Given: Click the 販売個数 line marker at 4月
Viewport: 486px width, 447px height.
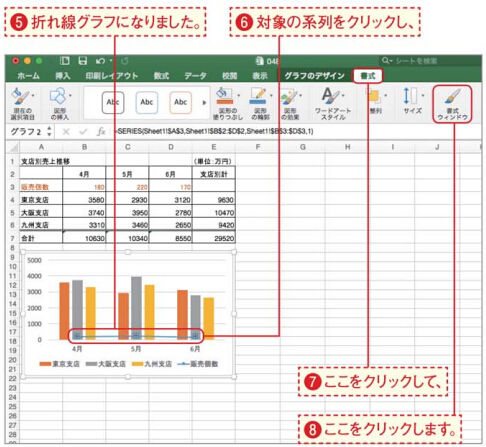Looking at the screenshot, I should pos(77,337).
